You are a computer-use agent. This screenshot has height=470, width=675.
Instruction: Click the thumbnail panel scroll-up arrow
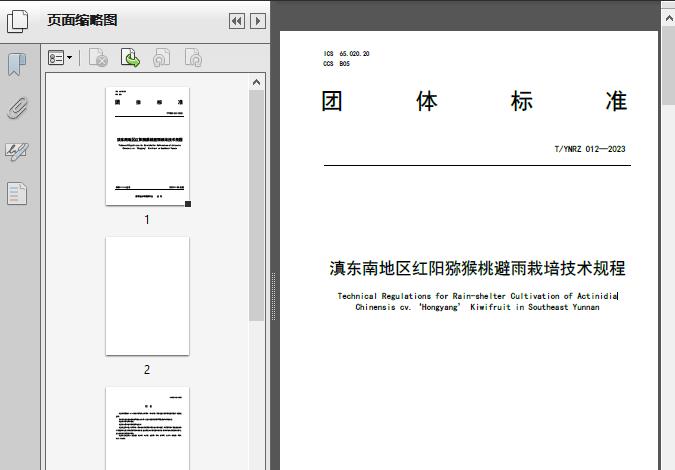click(257, 82)
